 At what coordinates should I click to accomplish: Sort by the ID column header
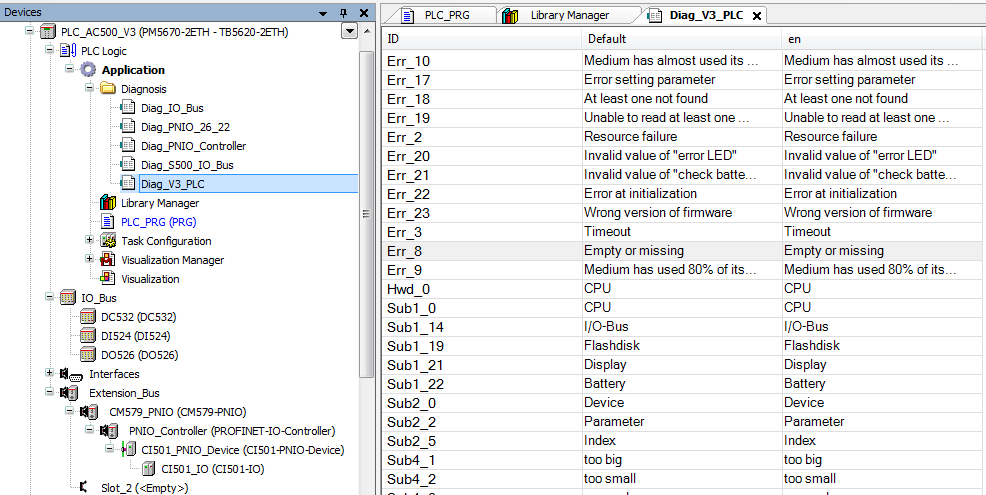(480, 39)
